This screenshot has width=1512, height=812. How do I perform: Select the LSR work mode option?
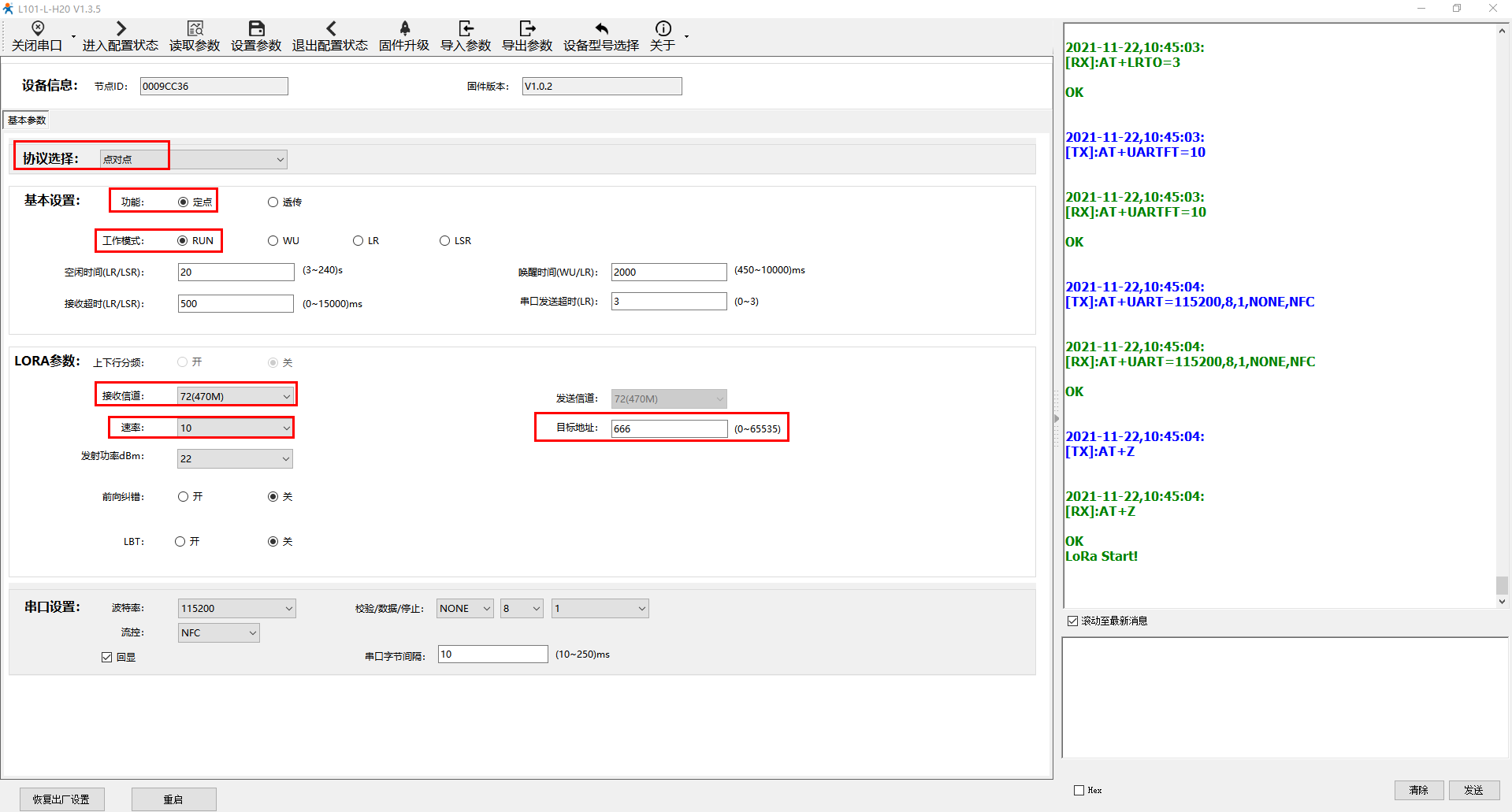(445, 241)
